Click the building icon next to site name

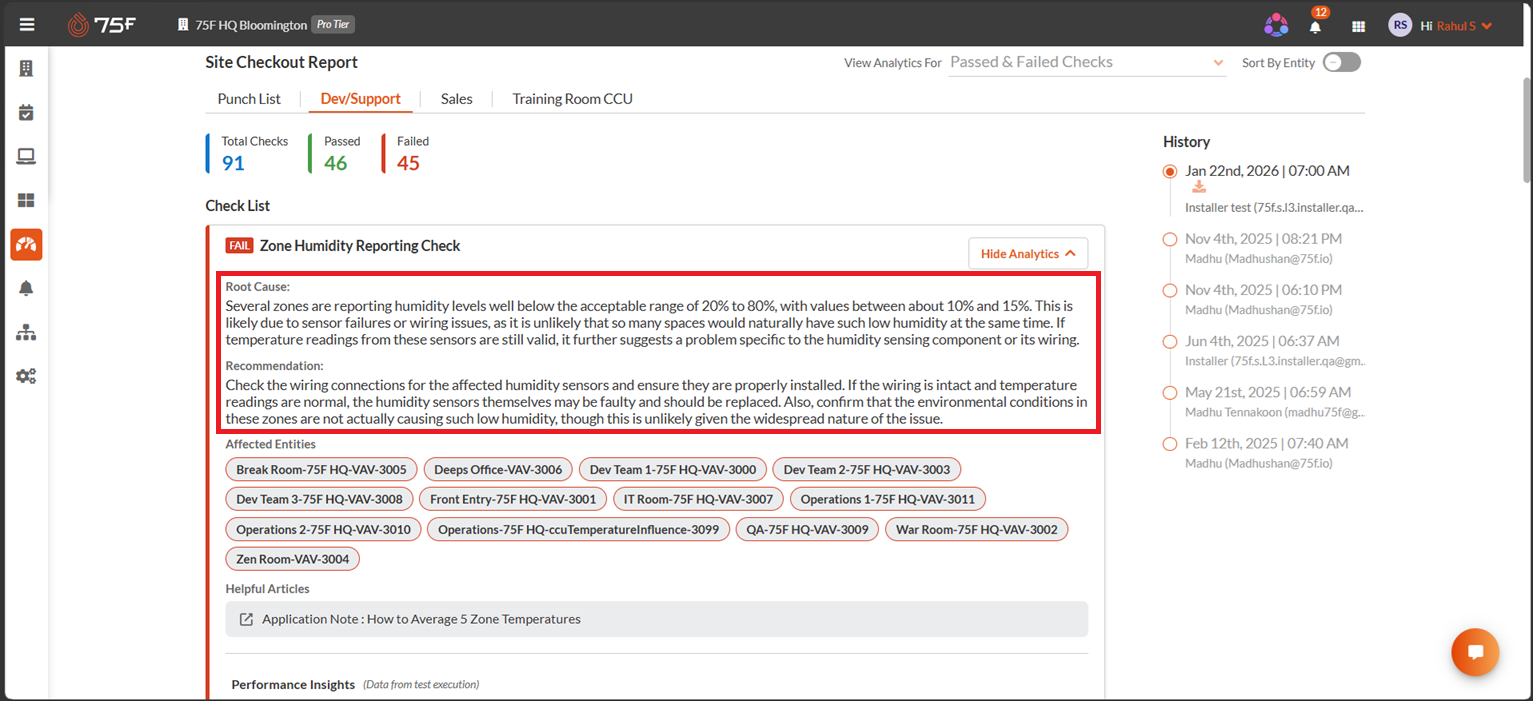(183, 25)
